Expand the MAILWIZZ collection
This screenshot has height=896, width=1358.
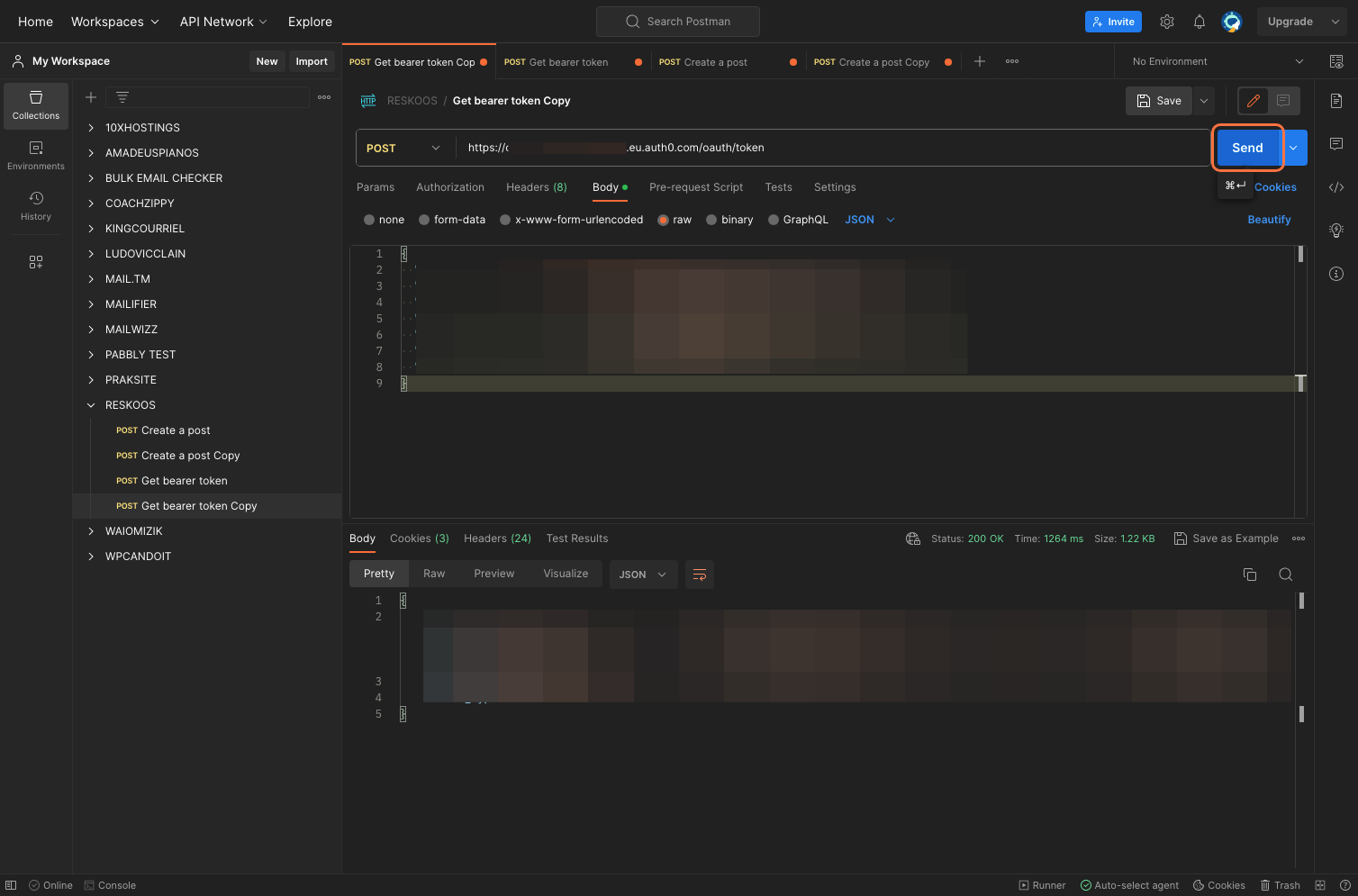91,330
